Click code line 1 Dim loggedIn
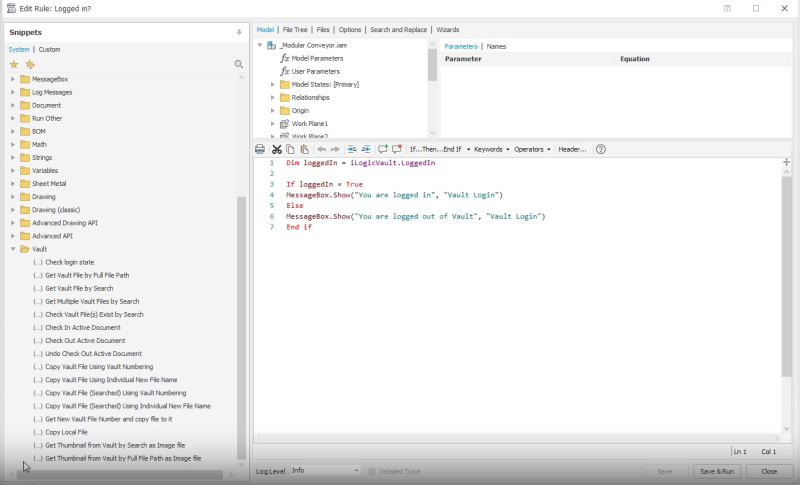The height and width of the screenshot is (485, 800). click(x=360, y=163)
